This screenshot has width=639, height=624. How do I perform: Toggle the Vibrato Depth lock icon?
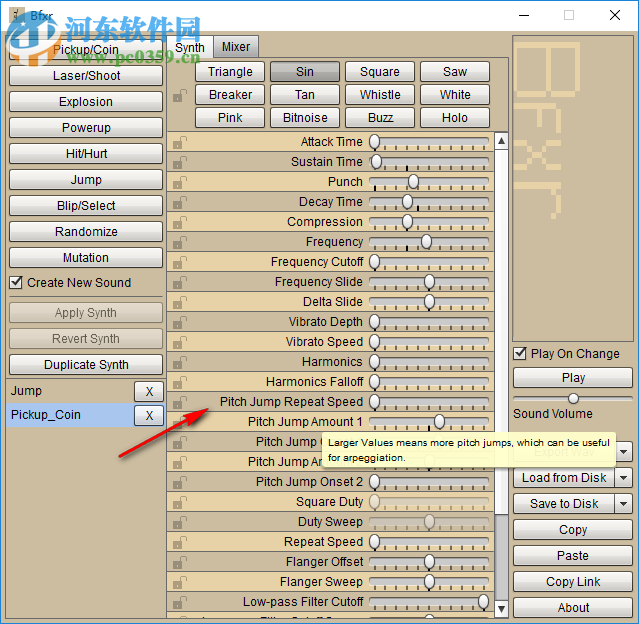pyautogui.click(x=180, y=322)
